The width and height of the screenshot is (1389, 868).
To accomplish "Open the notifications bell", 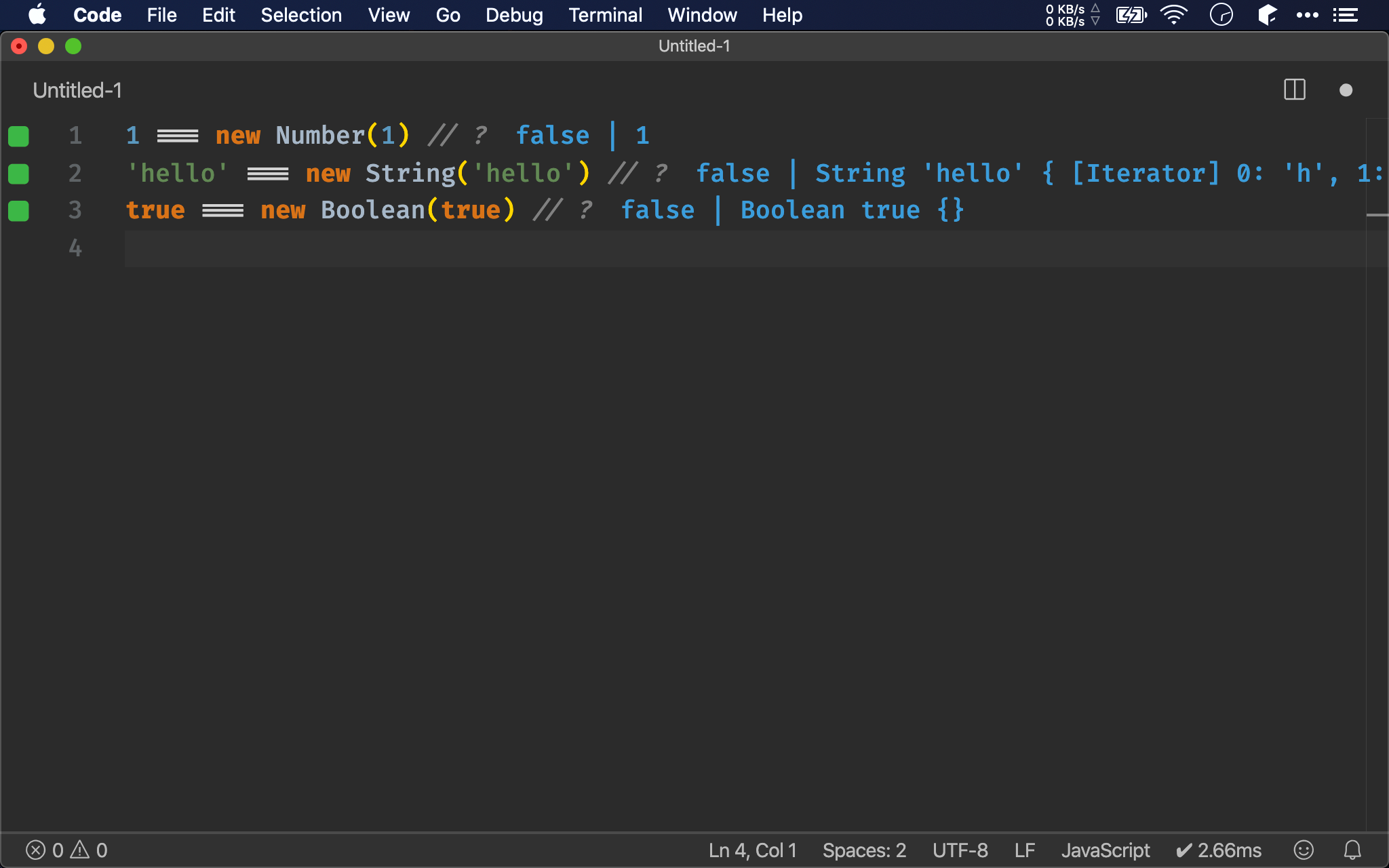I will click(1352, 850).
